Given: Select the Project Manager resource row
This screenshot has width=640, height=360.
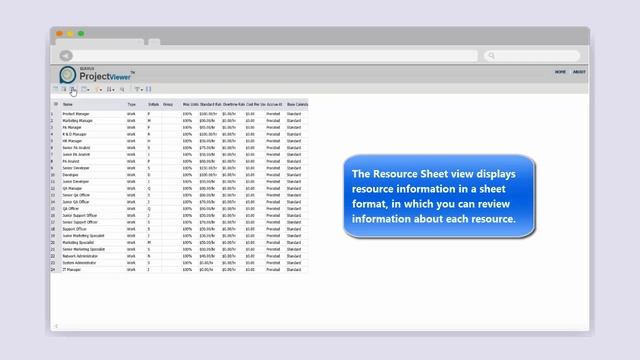Looking at the screenshot, I should coord(180,114).
